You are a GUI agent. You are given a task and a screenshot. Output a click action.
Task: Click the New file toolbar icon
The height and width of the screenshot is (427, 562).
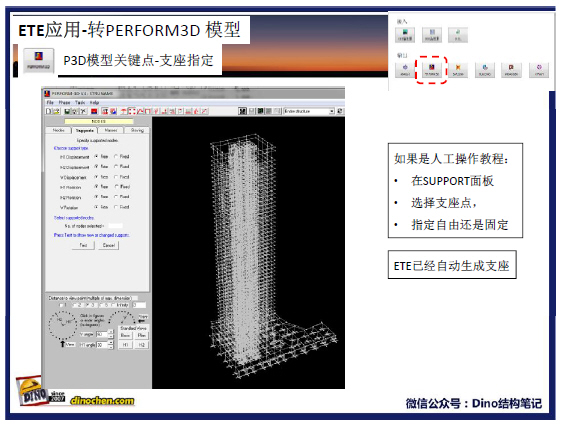(48, 112)
